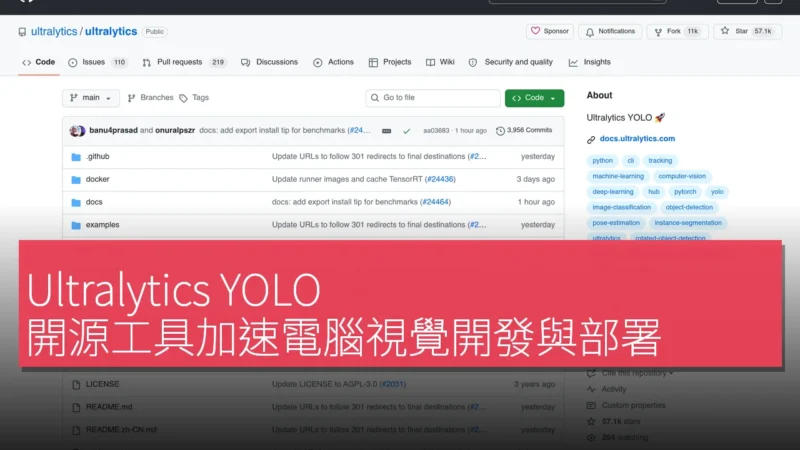
Task: Open the docs.ultralytics.com link
Action: (x=637, y=139)
